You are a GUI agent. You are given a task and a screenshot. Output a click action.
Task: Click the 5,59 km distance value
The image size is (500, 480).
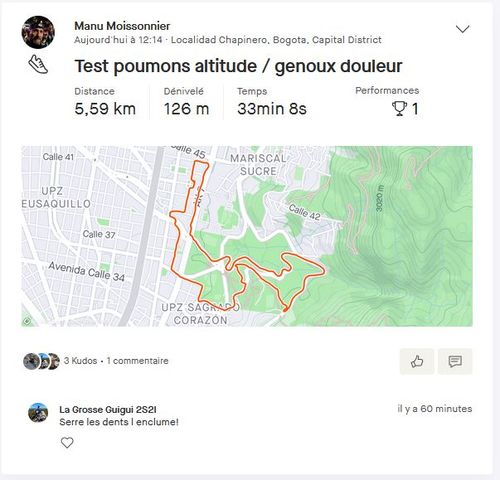105,109
